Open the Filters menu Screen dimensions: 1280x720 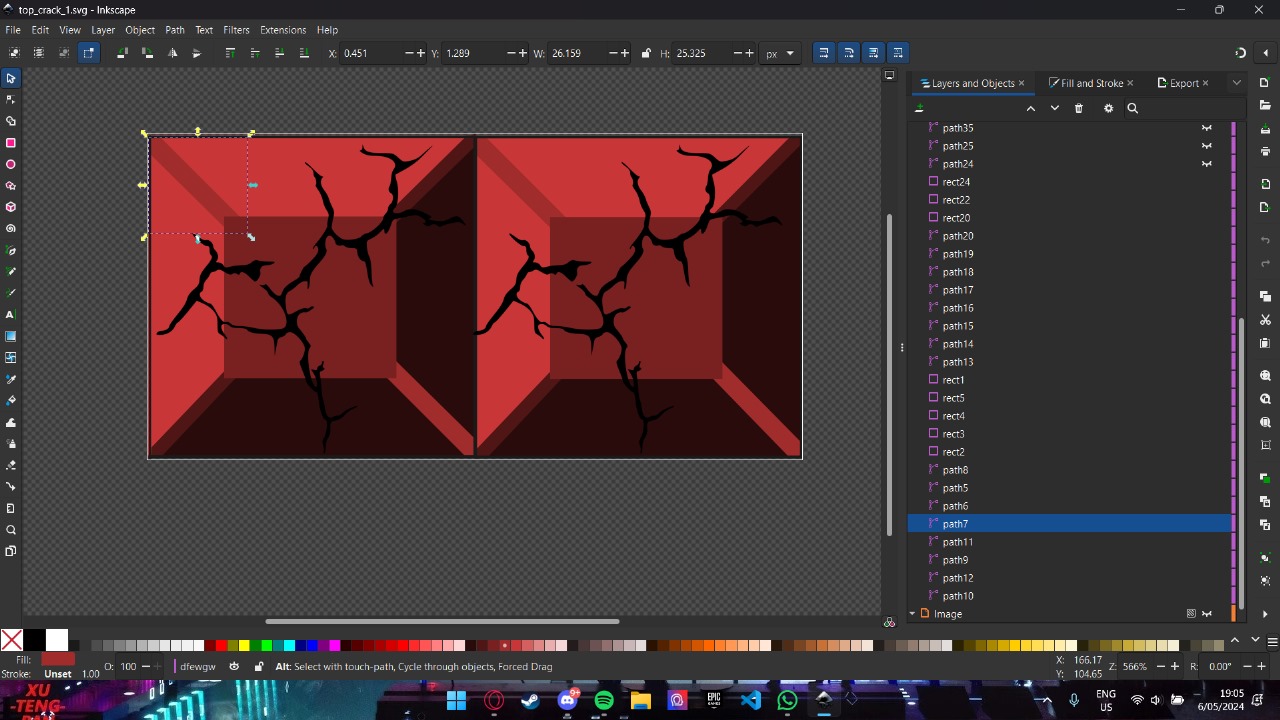click(x=236, y=30)
